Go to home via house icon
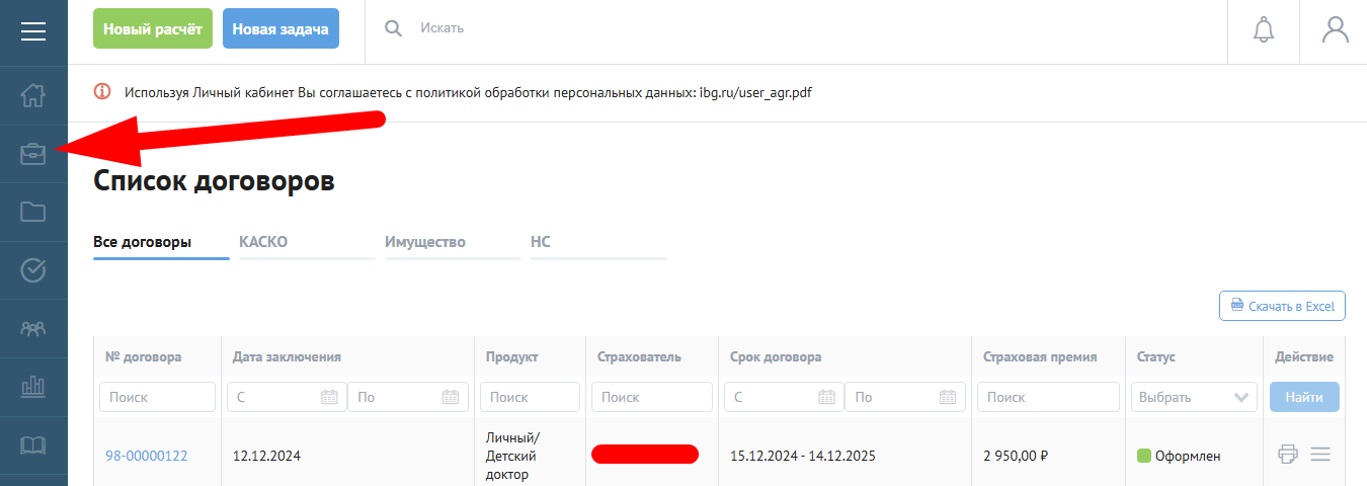This screenshot has width=1367, height=486. point(34,95)
